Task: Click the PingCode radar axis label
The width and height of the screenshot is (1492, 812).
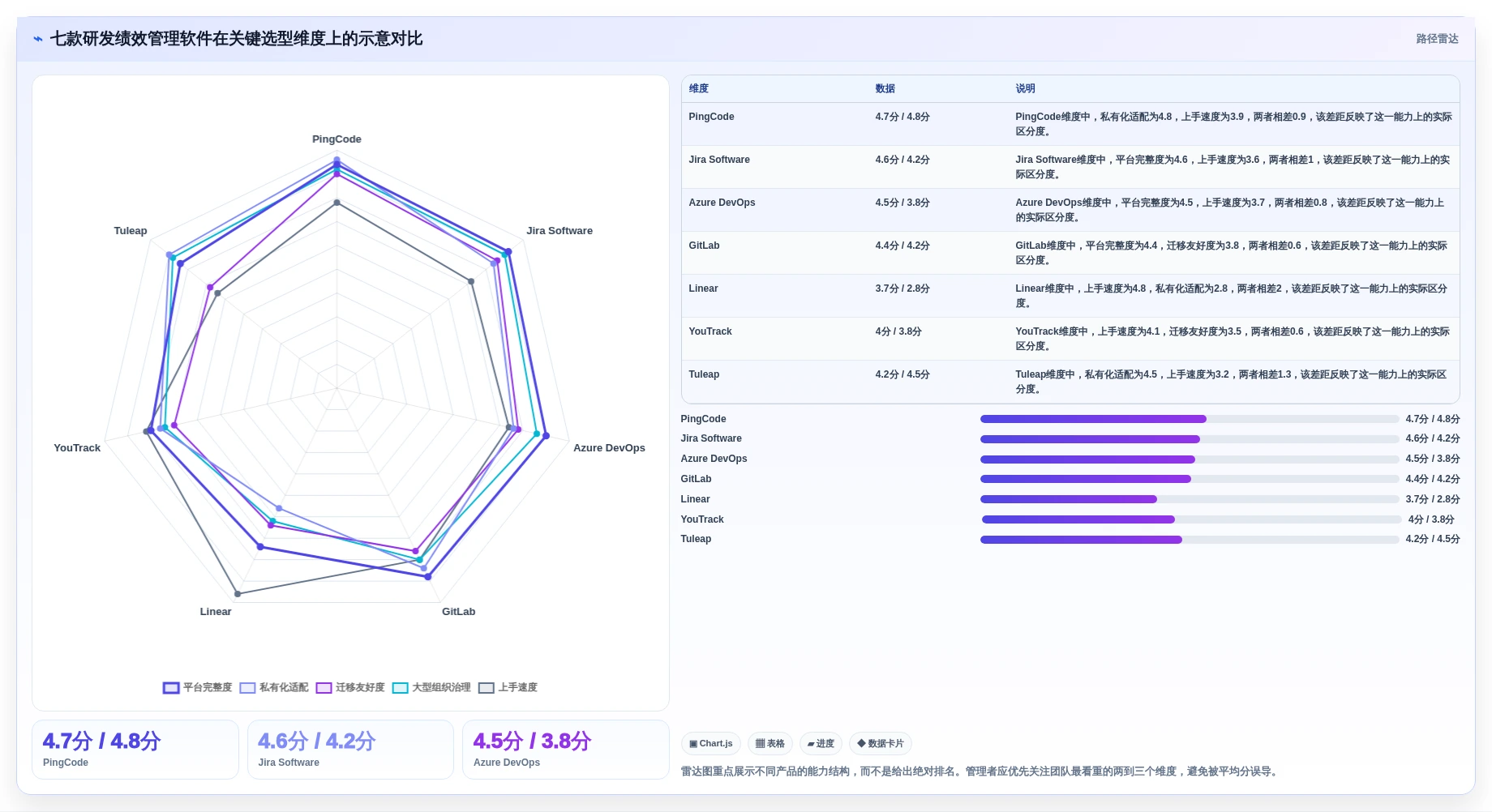Action: pos(337,139)
